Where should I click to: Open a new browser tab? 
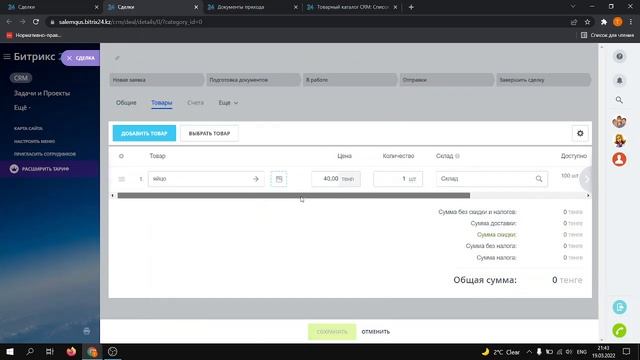coord(411,7)
